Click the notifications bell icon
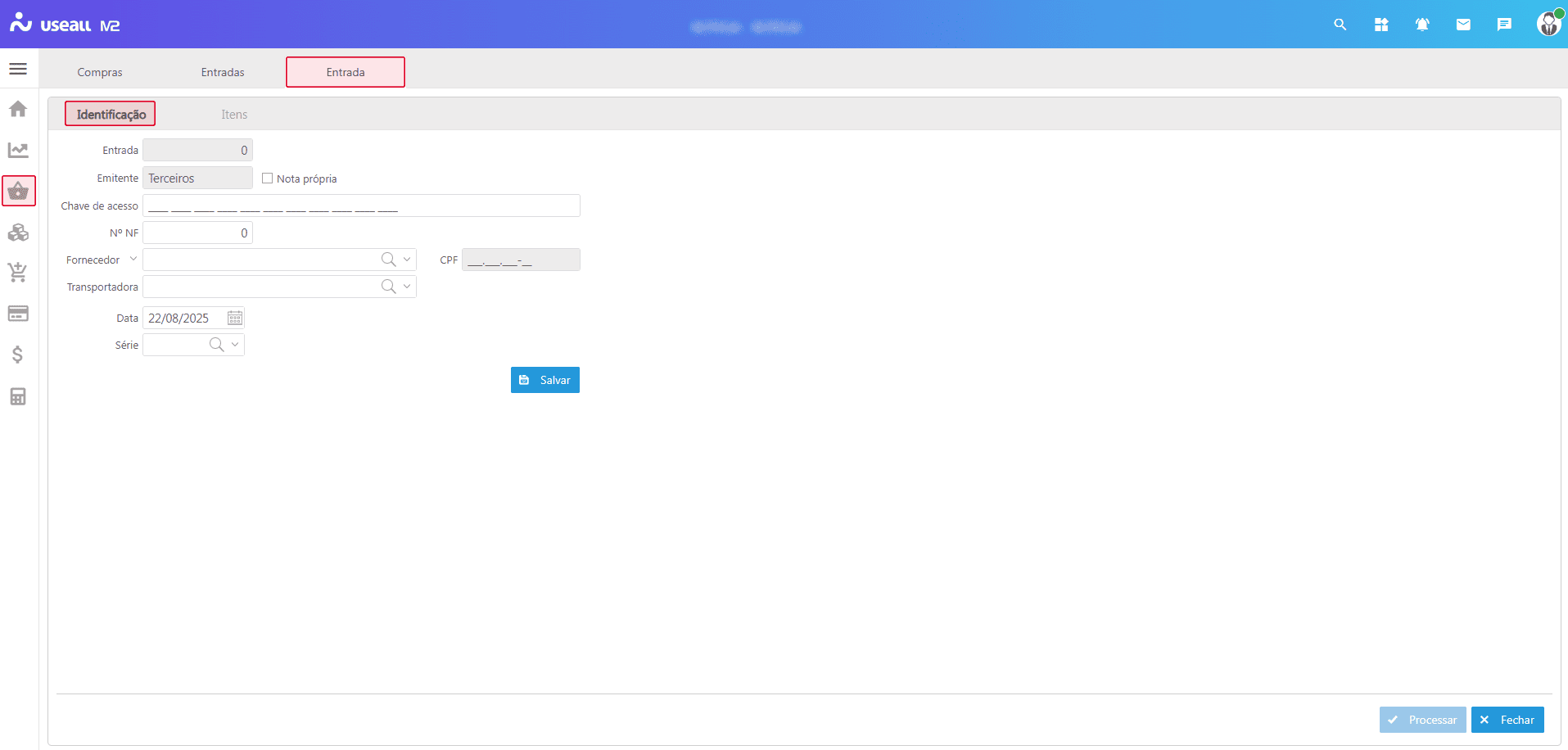Screen dimensions: 1568x750 (1422, 25)
